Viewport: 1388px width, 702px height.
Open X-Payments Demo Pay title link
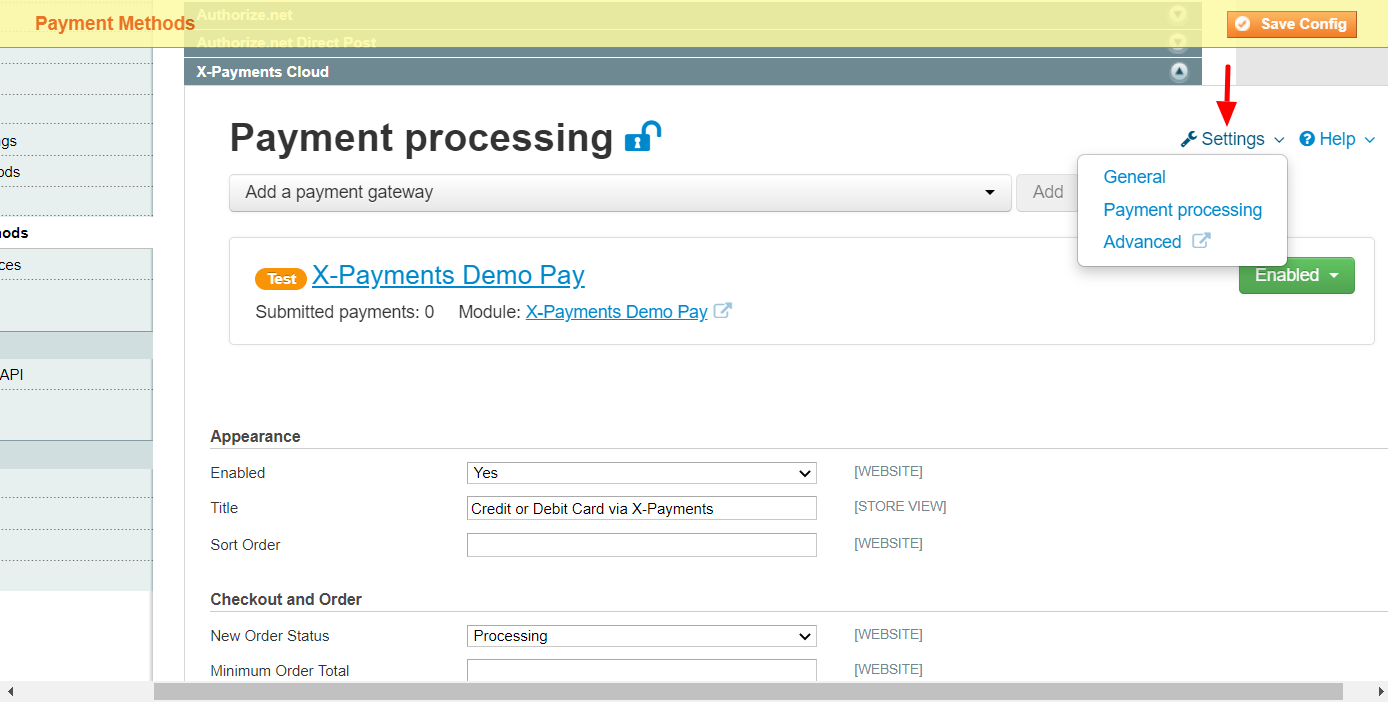pyautogui.click(x=448, y=275)
